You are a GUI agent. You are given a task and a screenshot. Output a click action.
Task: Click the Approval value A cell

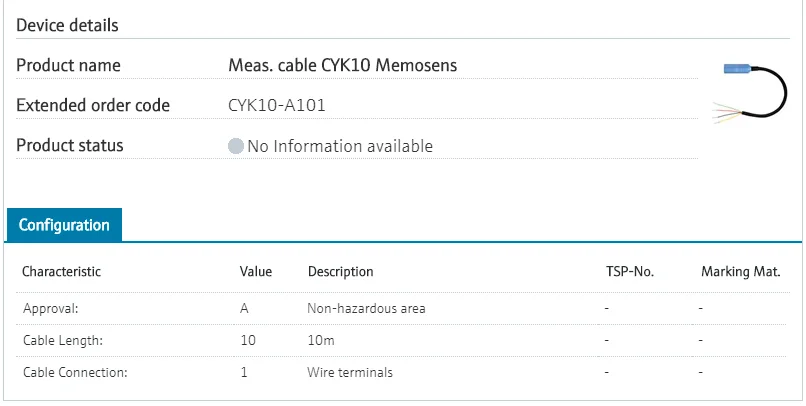pyautogui.click(x=244, y=308)
